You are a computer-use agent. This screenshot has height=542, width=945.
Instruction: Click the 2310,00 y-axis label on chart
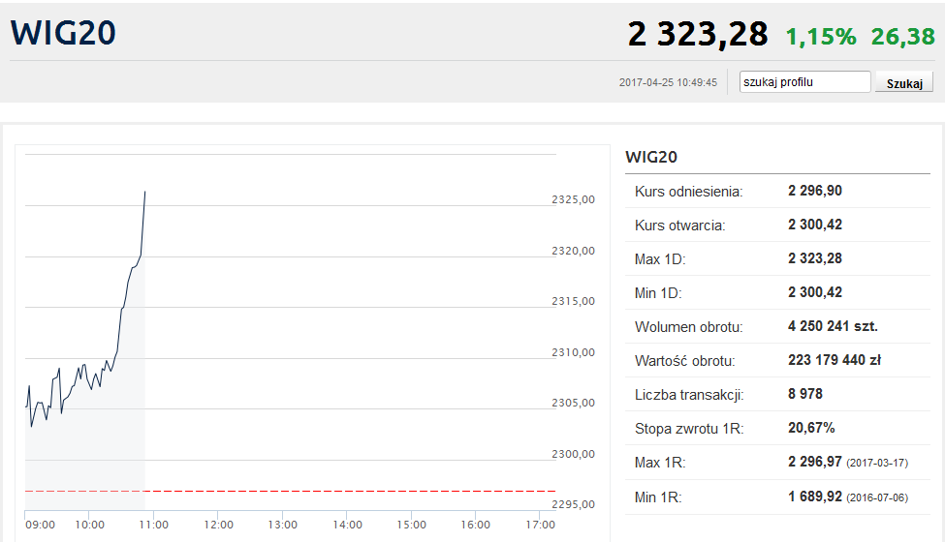(x=573, y=352)
